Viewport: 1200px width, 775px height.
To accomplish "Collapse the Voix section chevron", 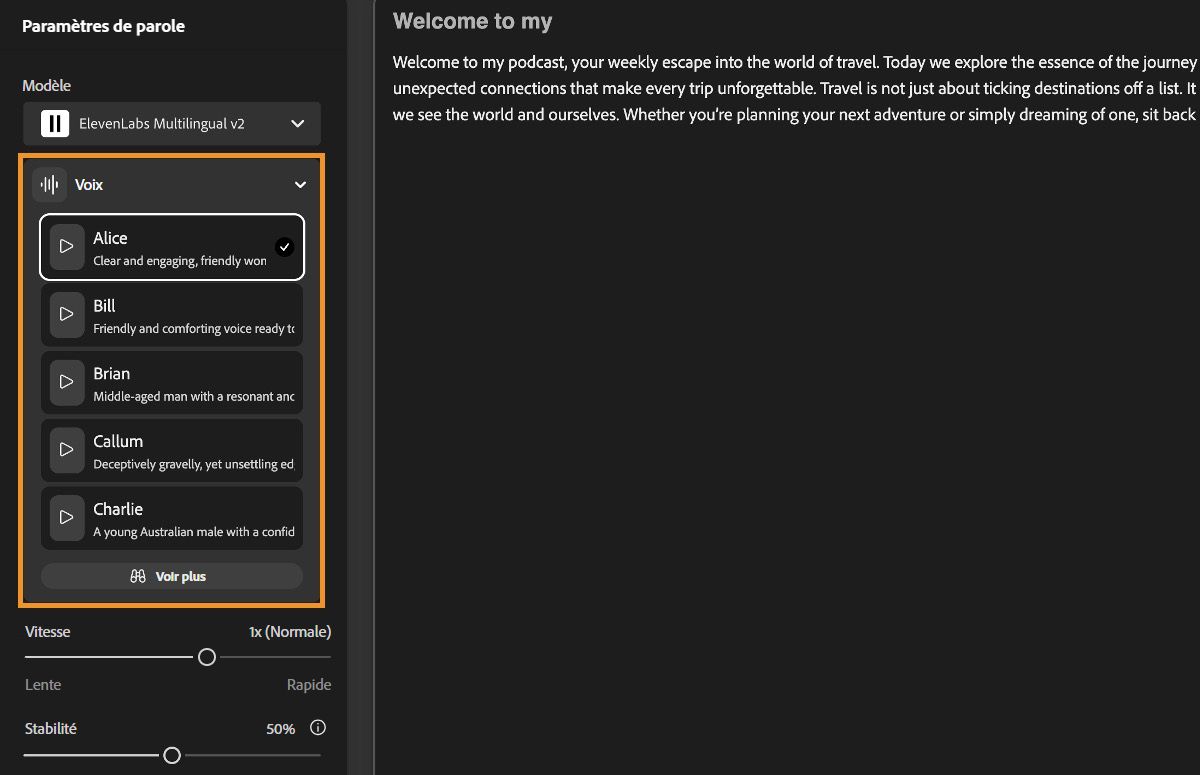I will point(300,185).
